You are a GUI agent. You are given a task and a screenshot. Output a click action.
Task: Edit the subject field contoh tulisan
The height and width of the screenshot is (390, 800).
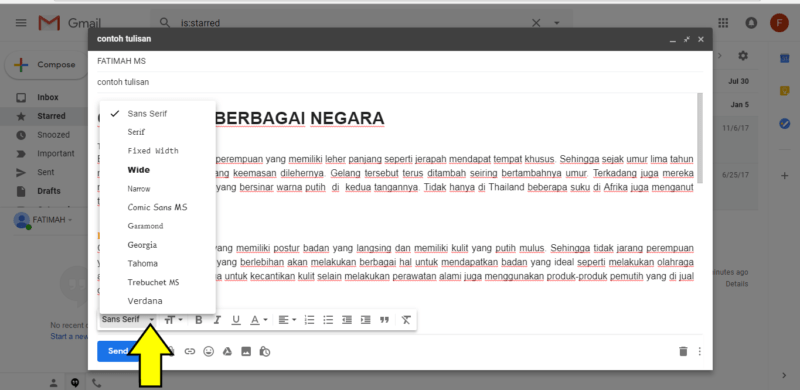(400, 82)
